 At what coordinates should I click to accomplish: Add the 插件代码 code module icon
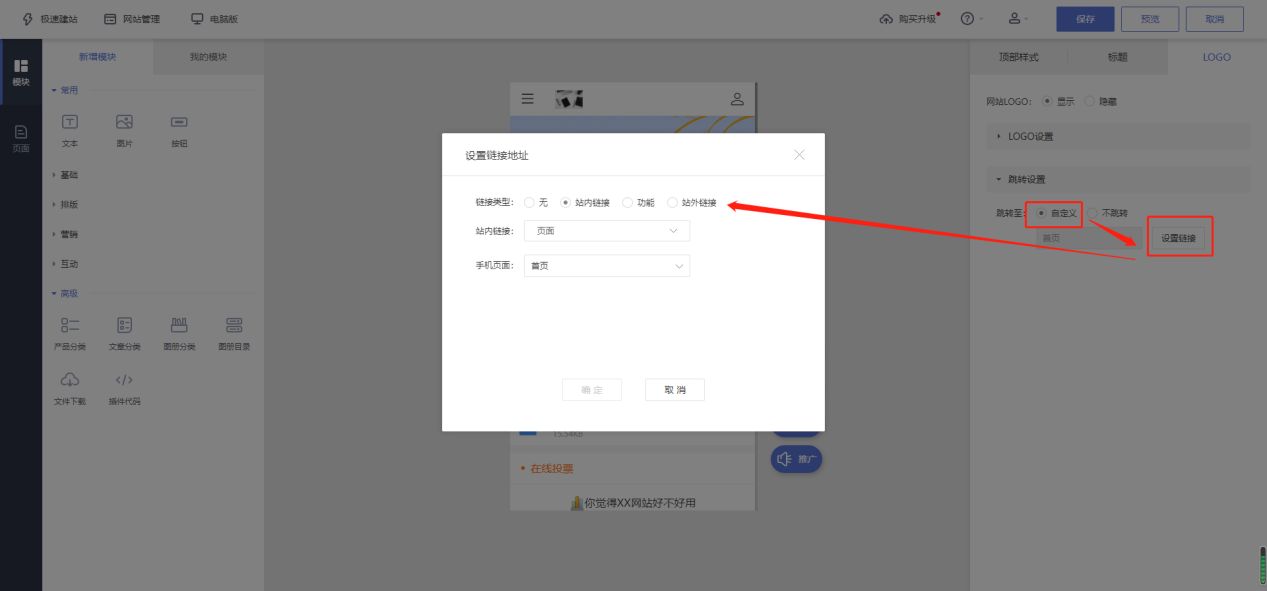(125, 379)
